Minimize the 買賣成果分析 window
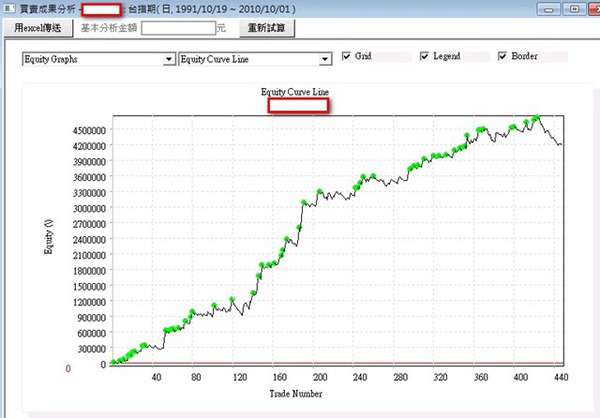Viewport: 600px width, 418px height. 549,9
